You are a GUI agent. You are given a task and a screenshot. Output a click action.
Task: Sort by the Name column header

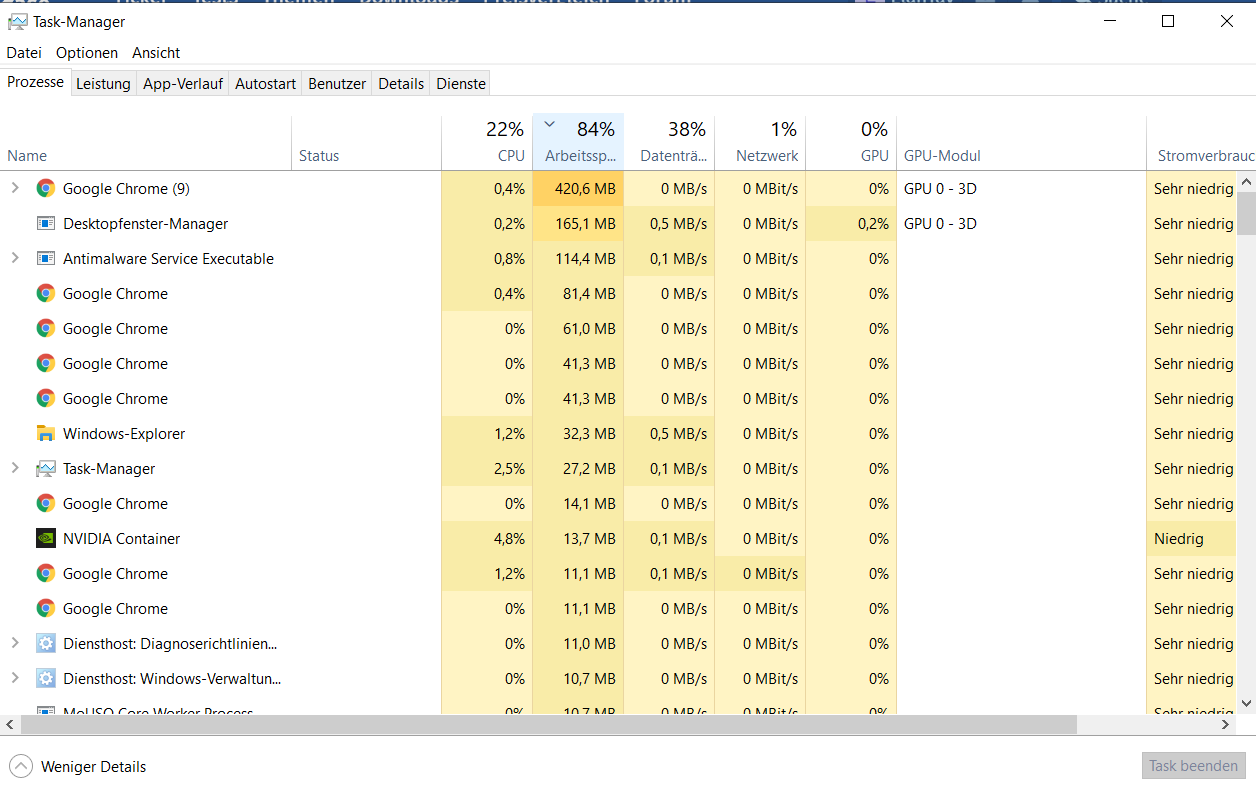point(146,142)
